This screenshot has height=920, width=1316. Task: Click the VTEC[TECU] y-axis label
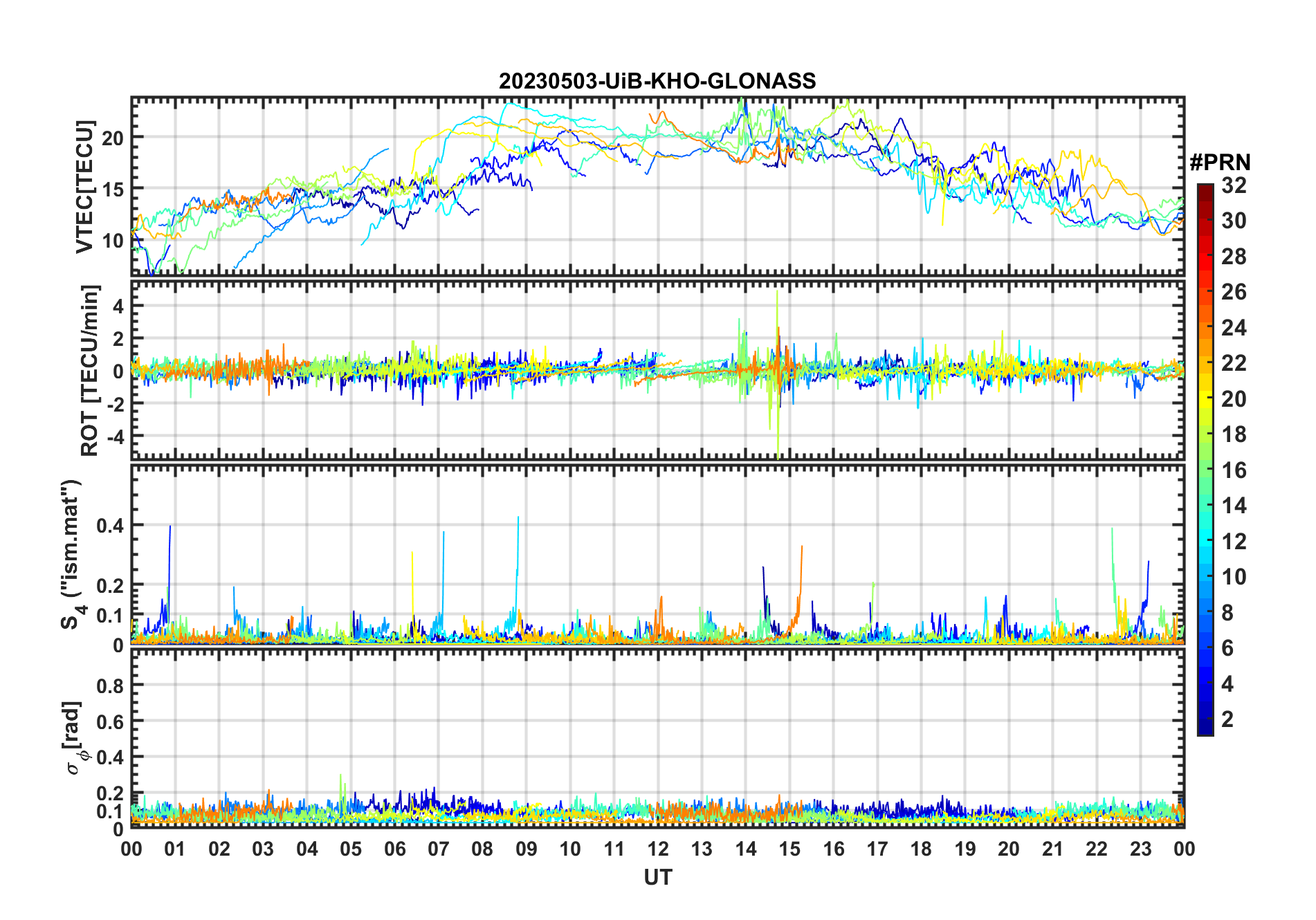(x=85, y=187)
